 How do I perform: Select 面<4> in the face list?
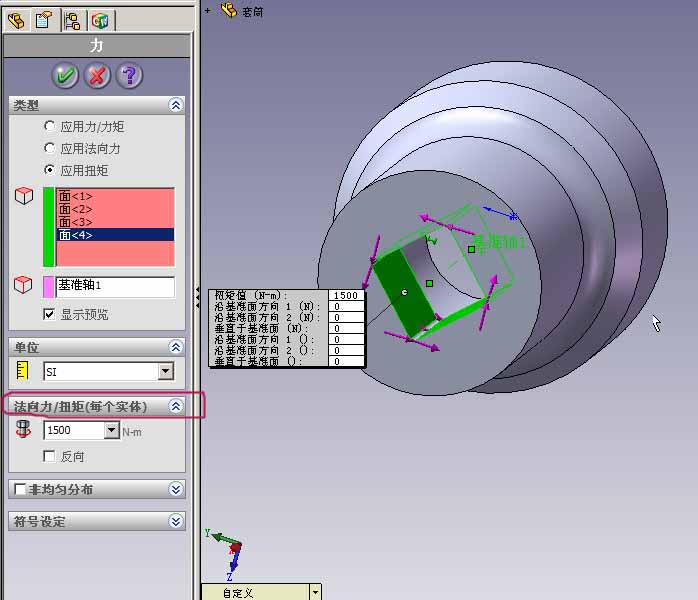point(116,235)
